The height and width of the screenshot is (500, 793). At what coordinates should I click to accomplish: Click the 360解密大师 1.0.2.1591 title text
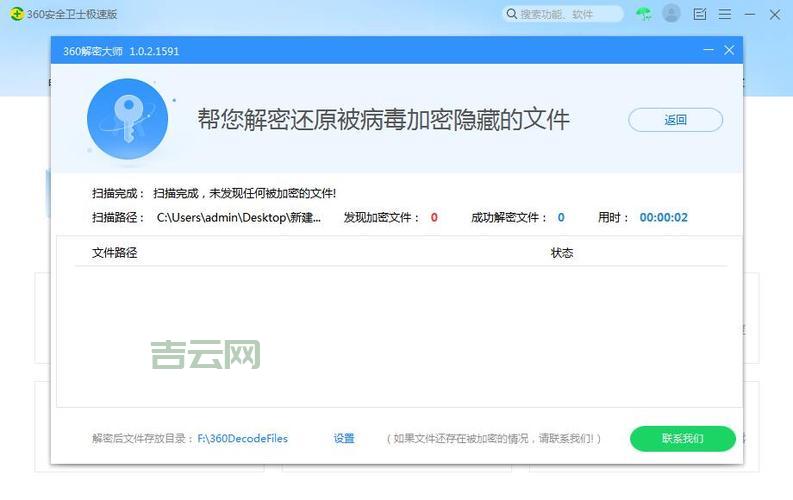121,51
